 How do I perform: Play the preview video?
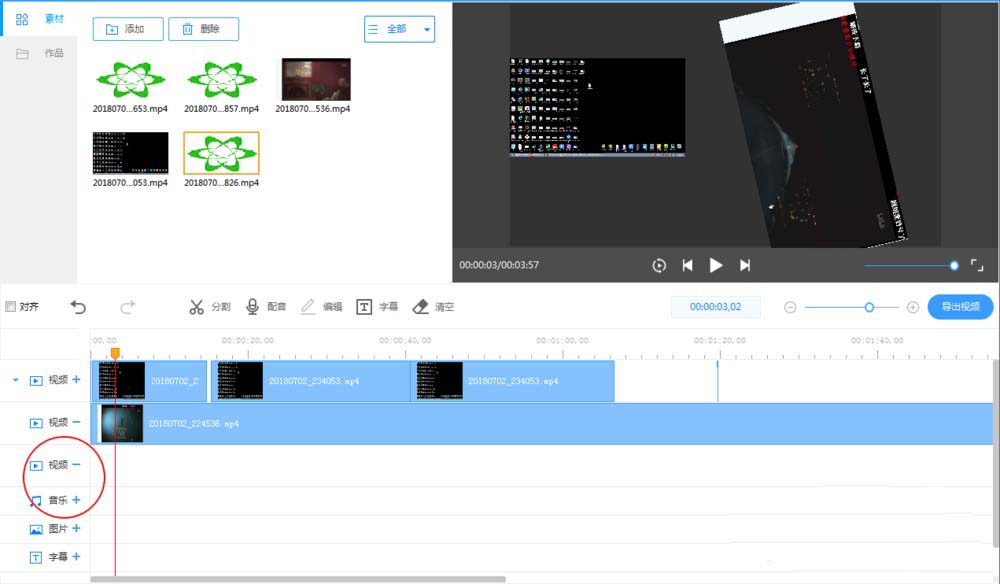716,265
